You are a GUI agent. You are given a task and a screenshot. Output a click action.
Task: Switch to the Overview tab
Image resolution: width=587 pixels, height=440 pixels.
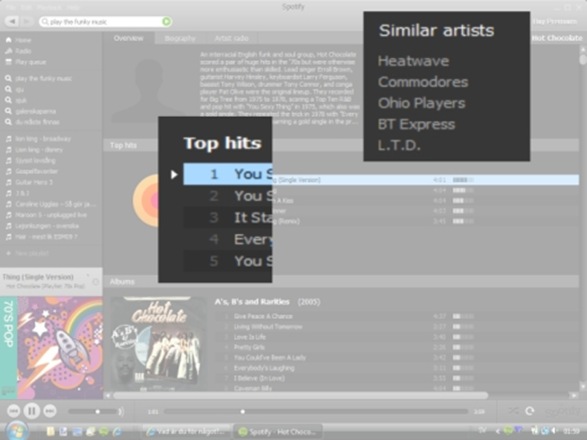click(x=128, y=38)
